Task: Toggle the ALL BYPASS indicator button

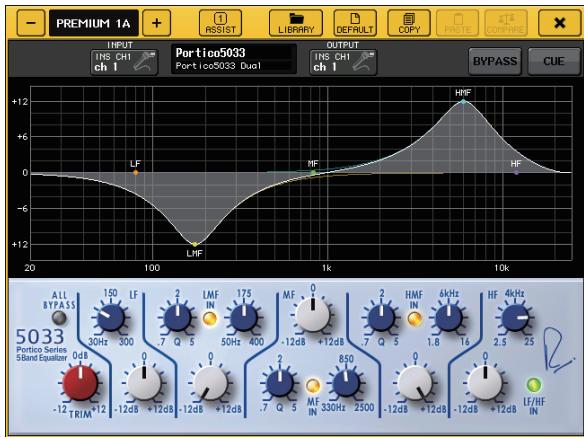Action: point(59,318)
